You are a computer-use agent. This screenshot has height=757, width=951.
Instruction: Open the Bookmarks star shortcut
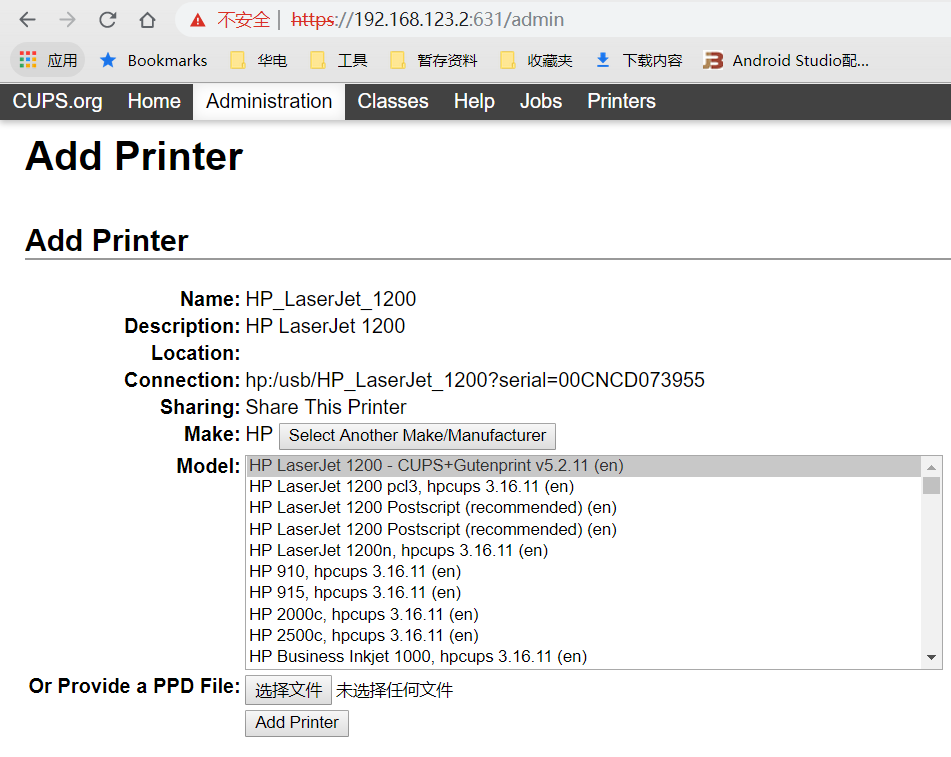point(153,61)
